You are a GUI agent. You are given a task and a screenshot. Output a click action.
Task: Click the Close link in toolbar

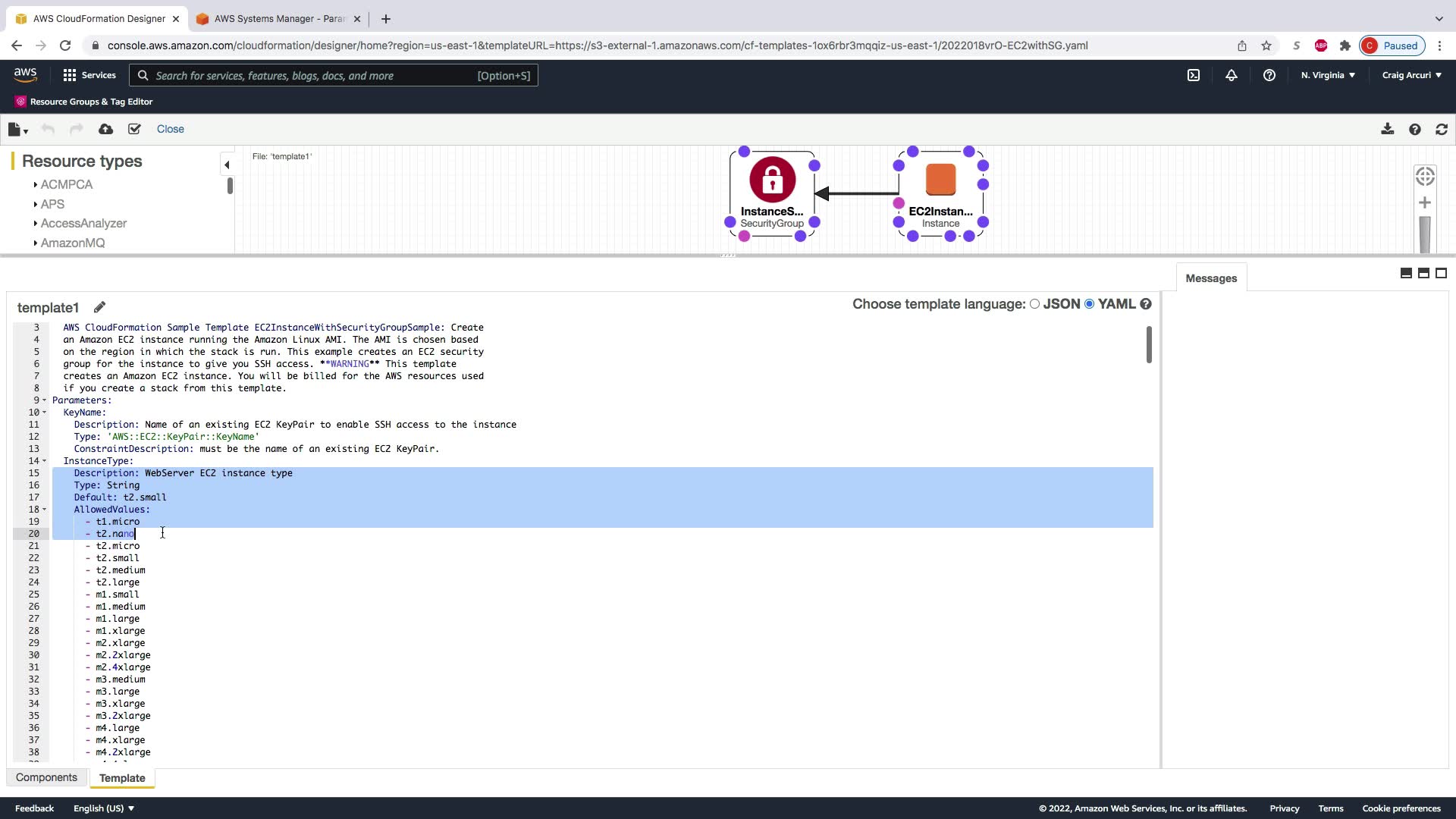pos(170,129)
